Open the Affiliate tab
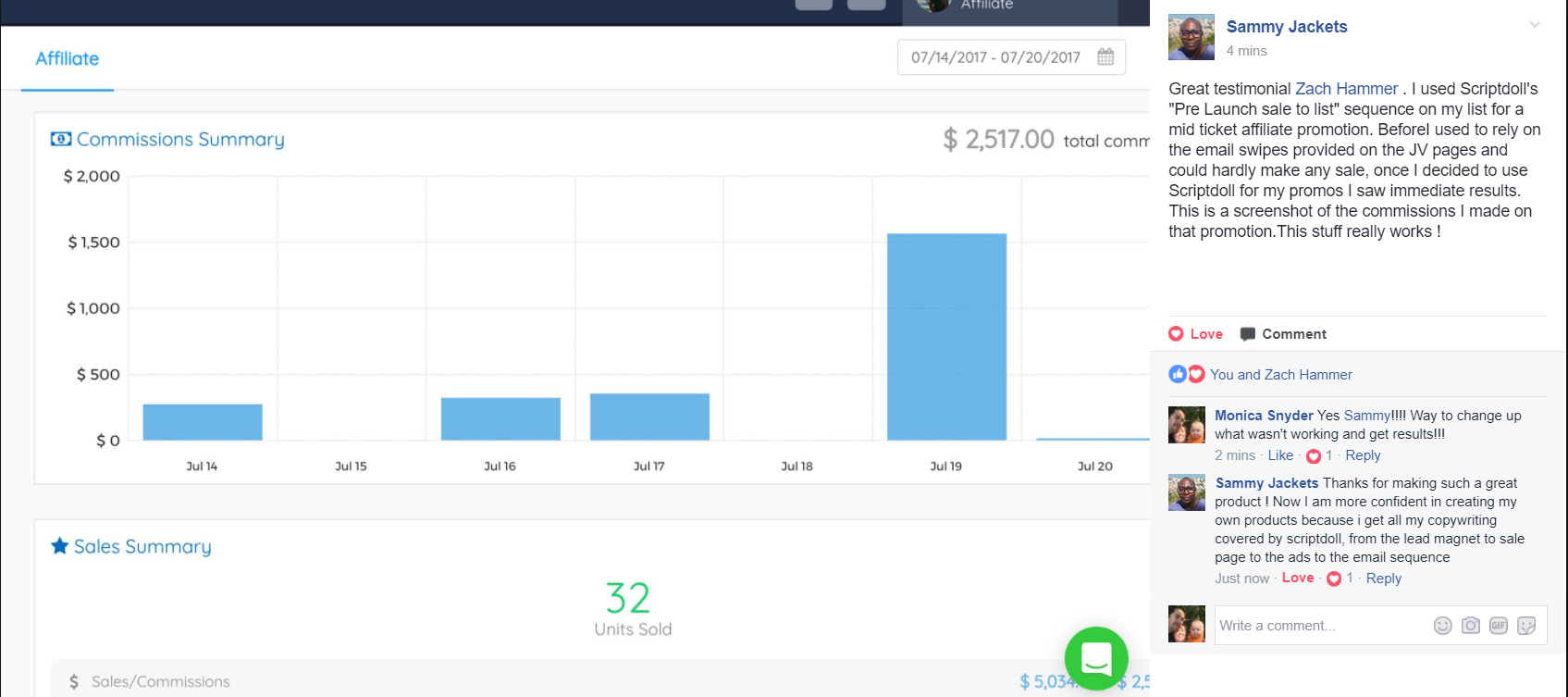 coord(67,58)
